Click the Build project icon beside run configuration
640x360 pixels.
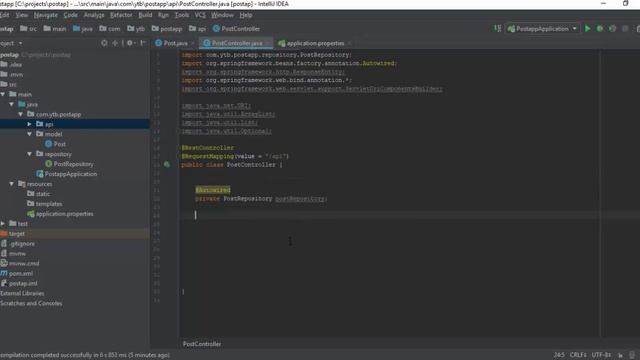tap(498, 29)
